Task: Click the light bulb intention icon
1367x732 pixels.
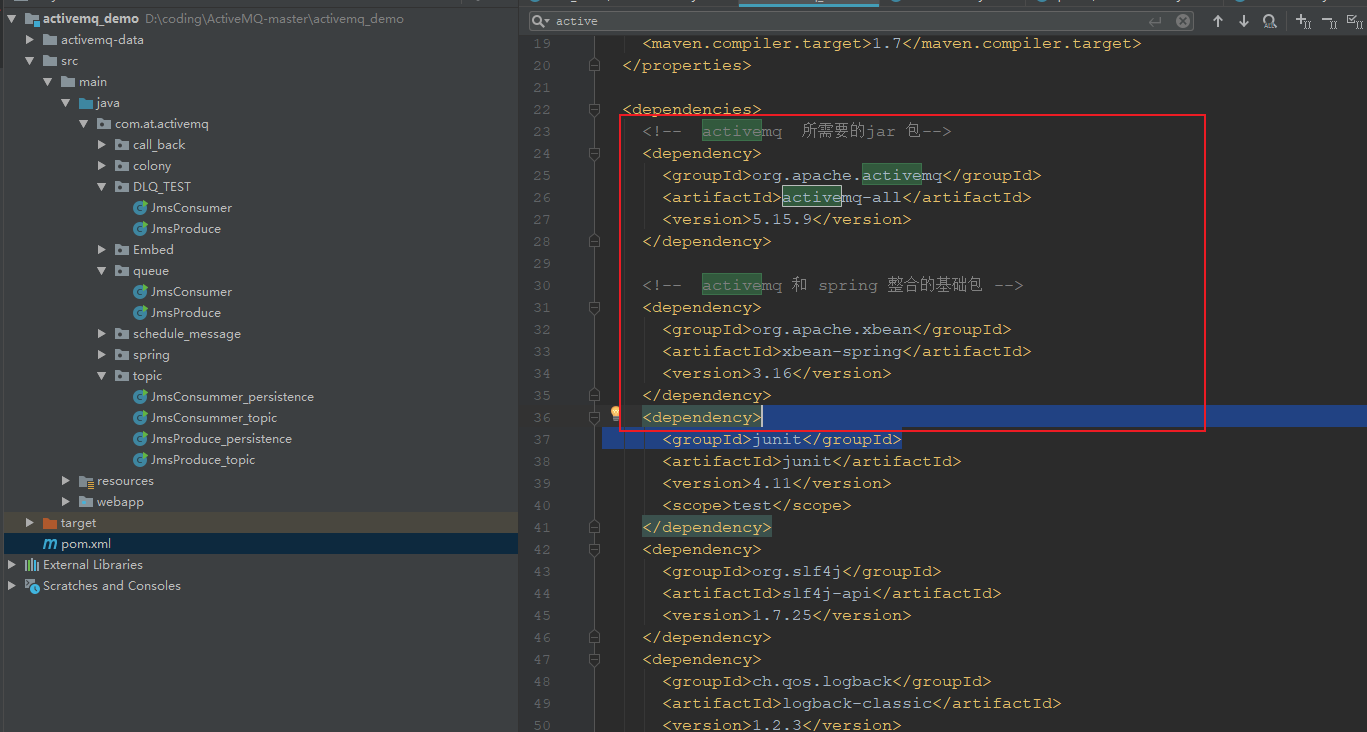Action: [x=616, y=414]
